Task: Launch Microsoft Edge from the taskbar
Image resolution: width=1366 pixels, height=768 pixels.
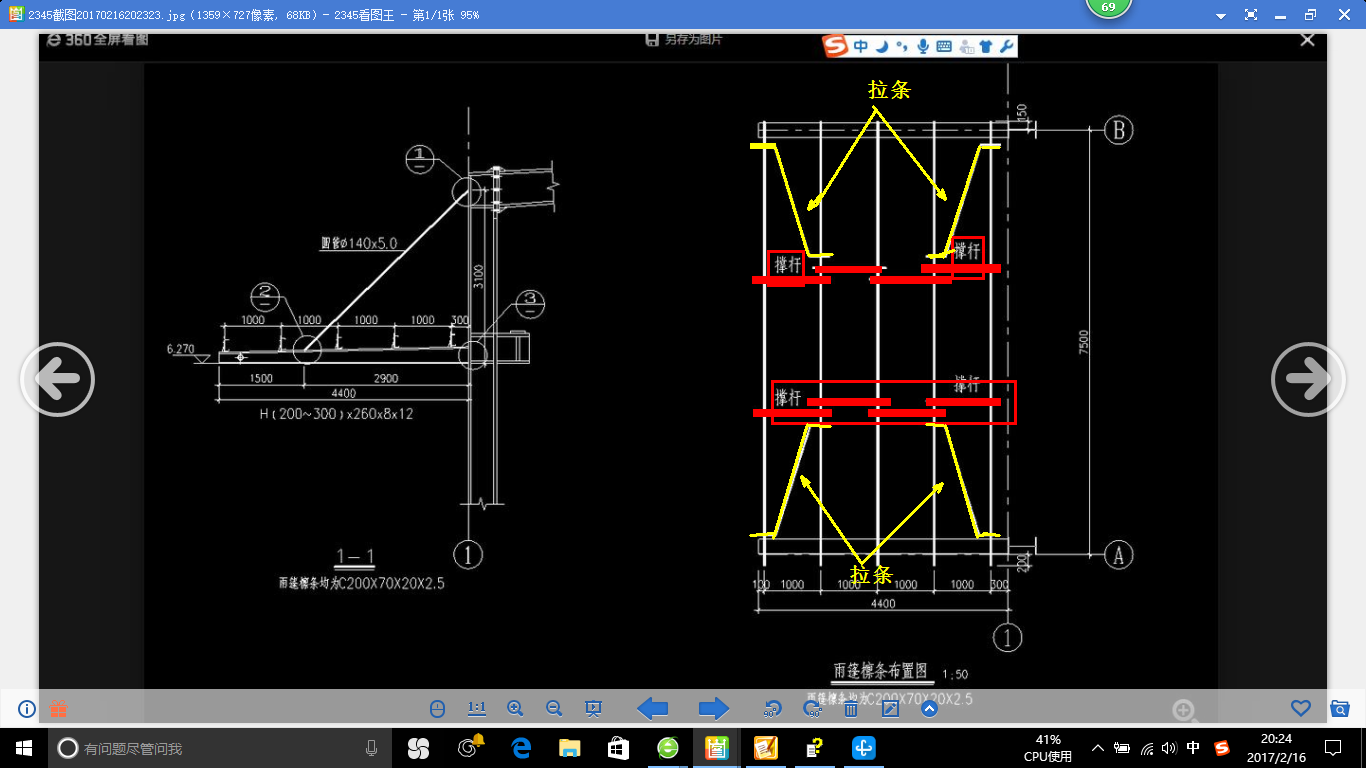Action: (x=521, y=748)
